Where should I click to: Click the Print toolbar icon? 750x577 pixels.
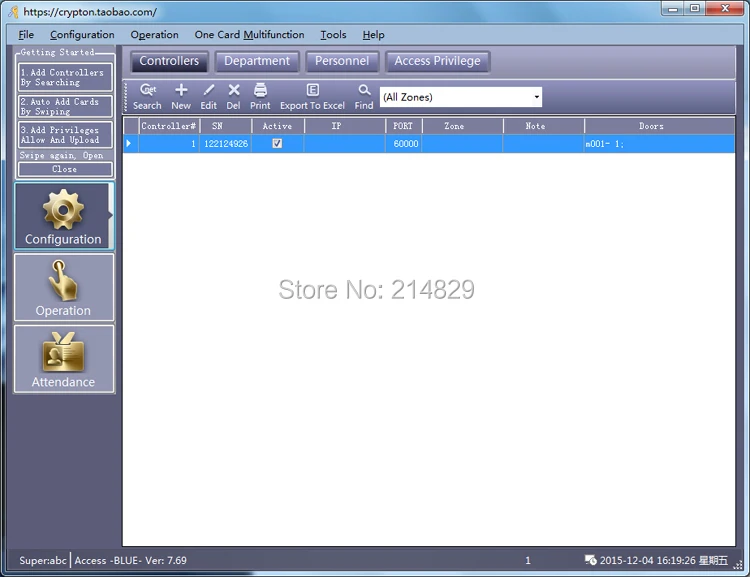pos(260,97)
